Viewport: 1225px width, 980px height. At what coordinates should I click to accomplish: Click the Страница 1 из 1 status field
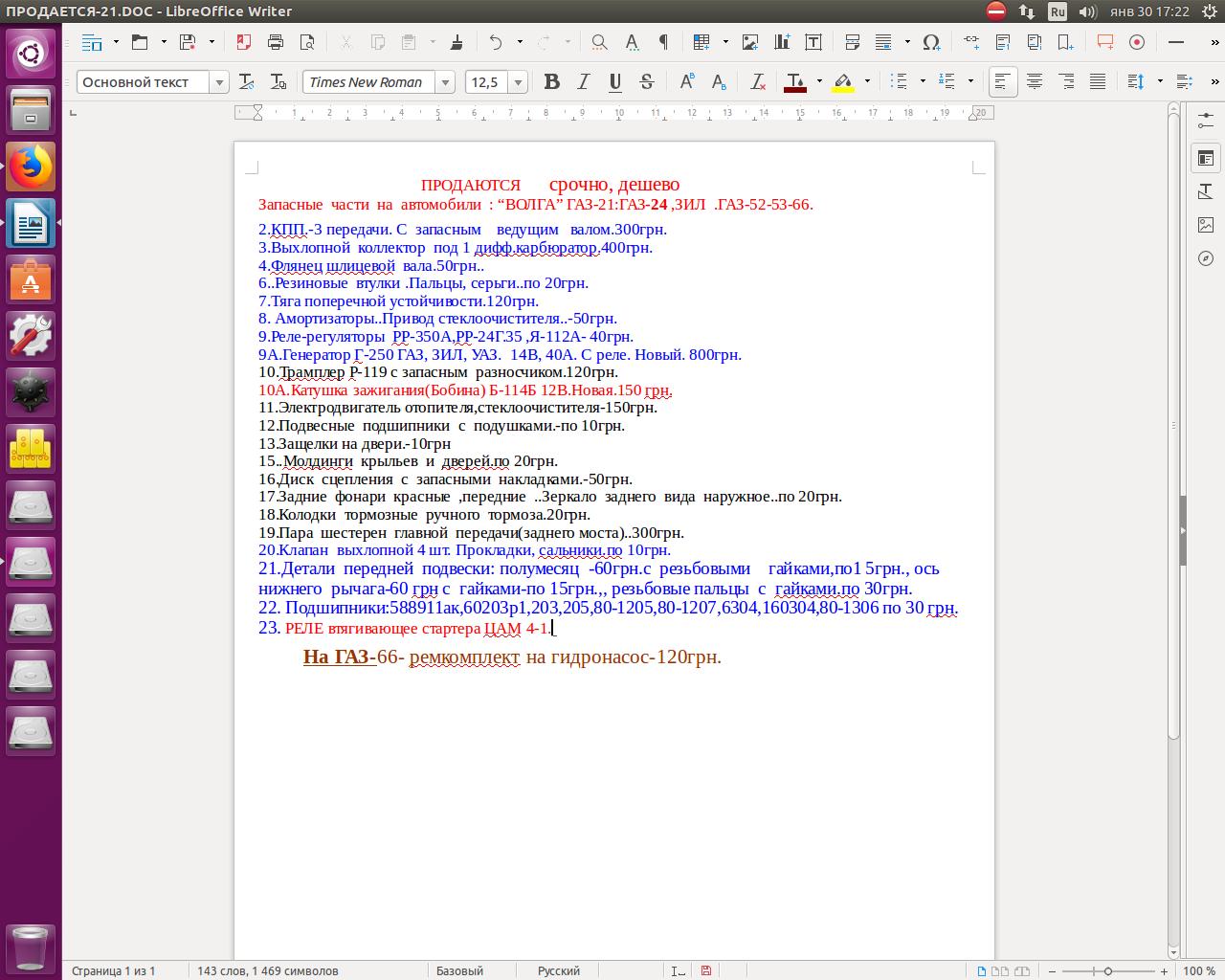113,970
